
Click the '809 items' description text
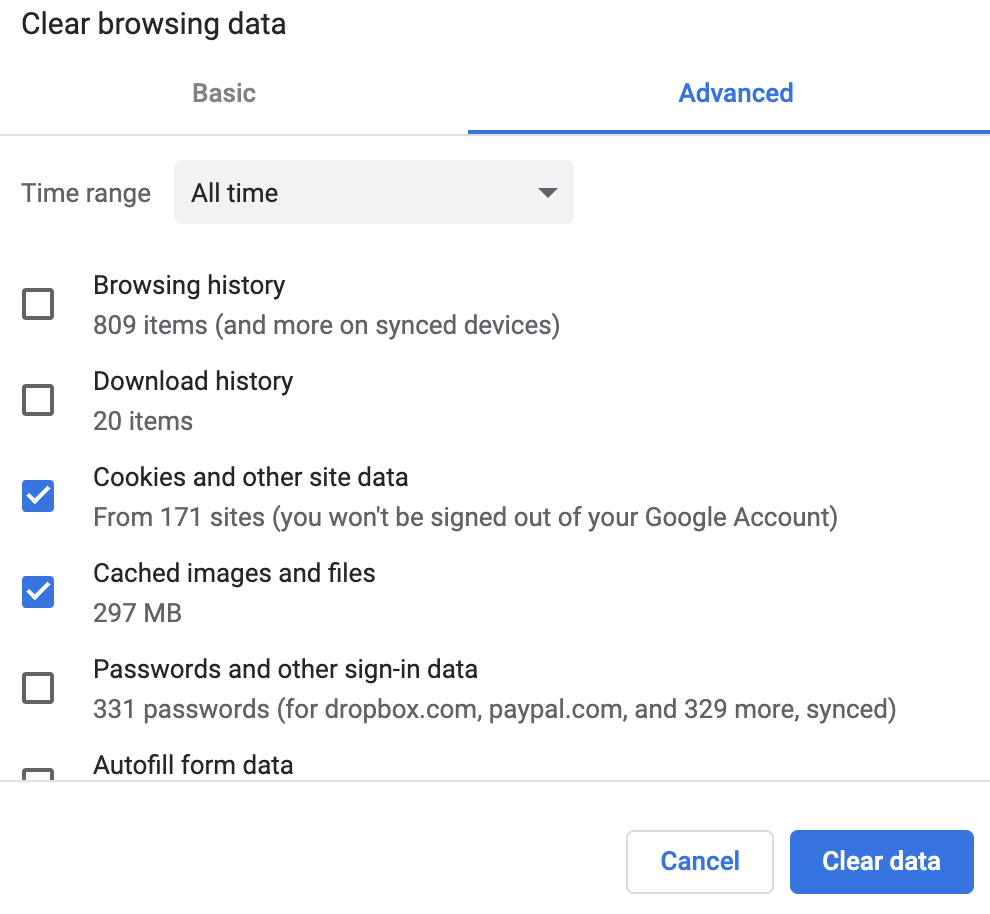click(x=326, y=325)
